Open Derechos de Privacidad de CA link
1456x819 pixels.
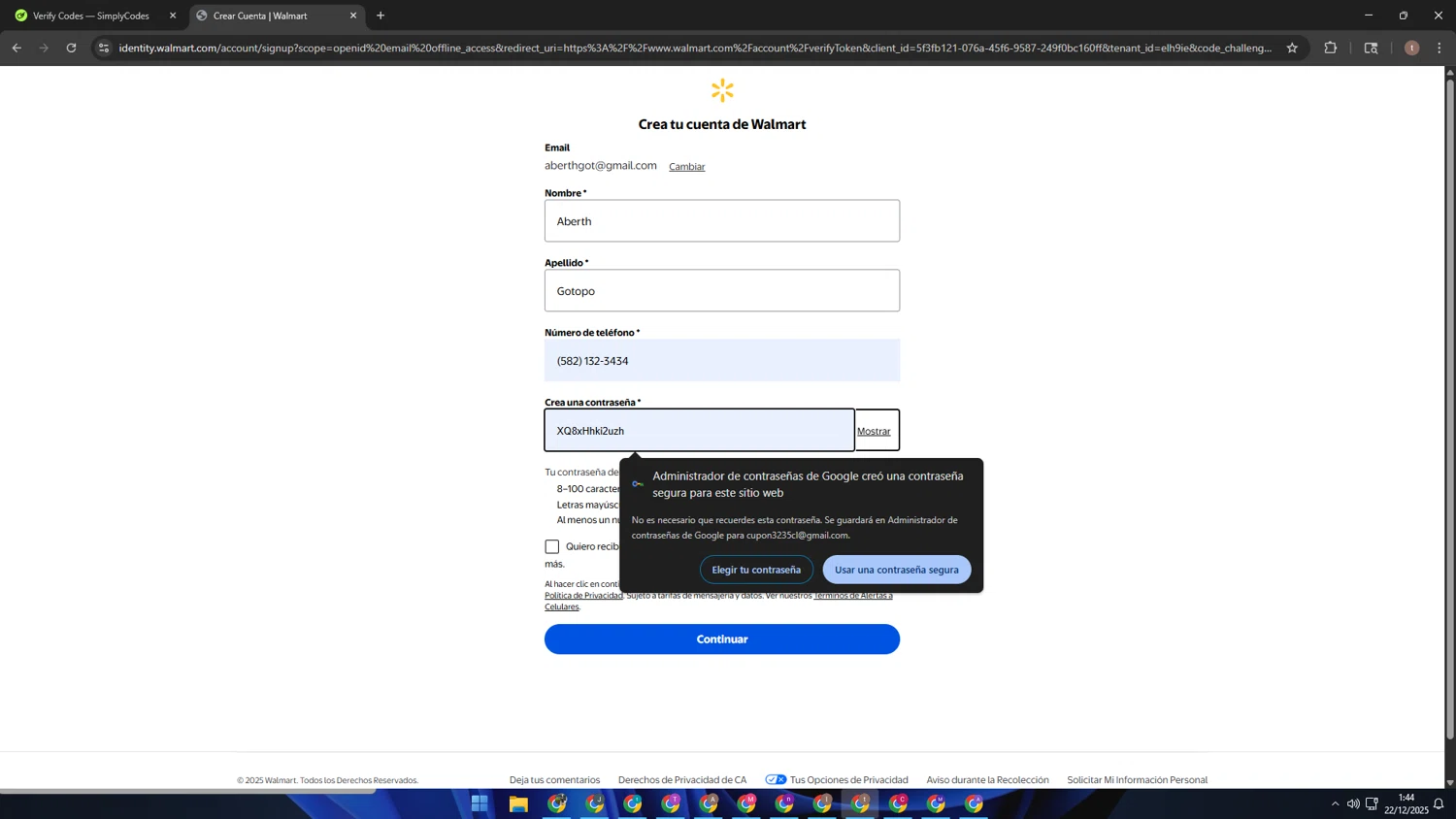click(682, 780)
